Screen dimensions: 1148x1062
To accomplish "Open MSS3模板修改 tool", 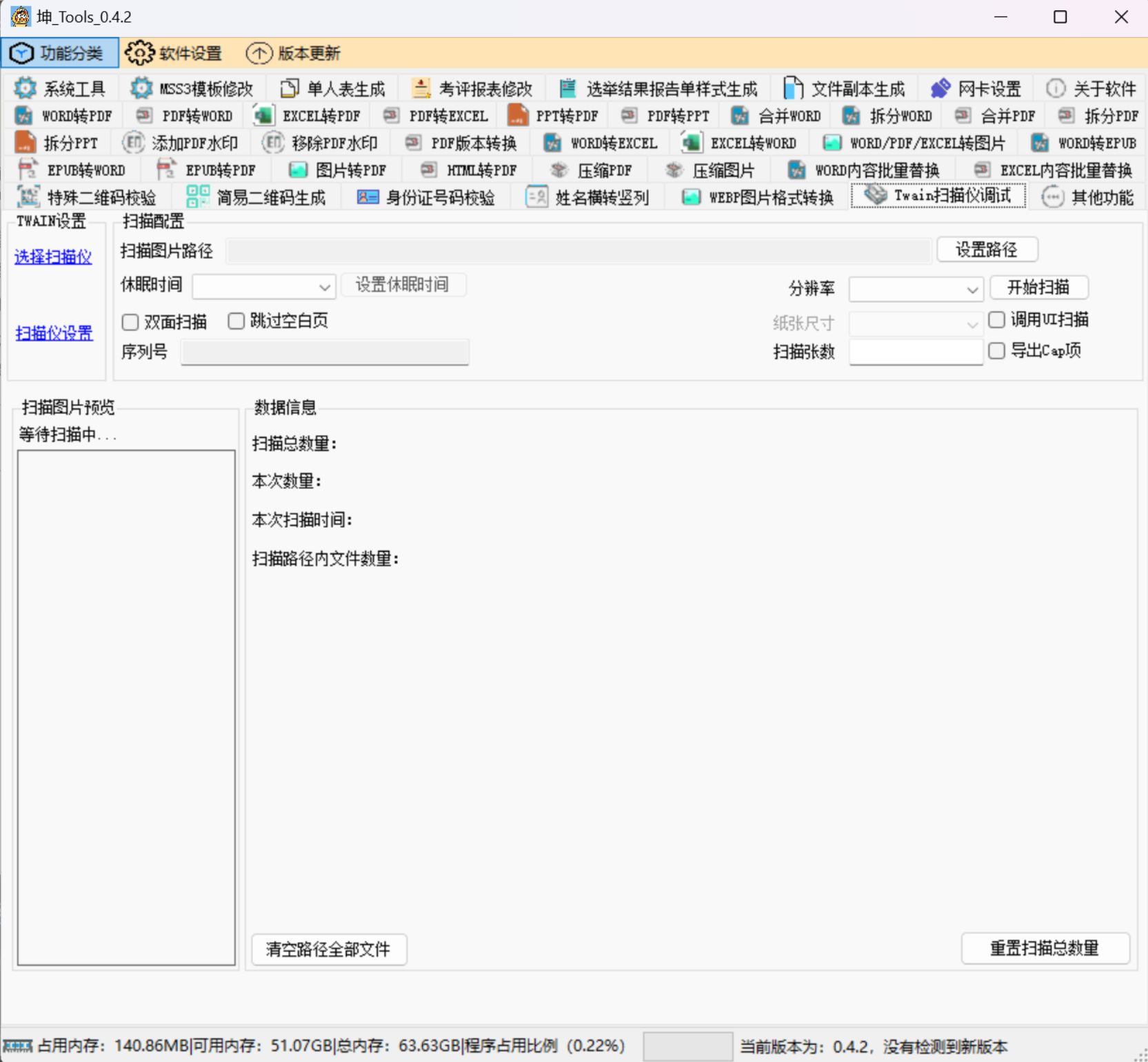I will [192, 88].
